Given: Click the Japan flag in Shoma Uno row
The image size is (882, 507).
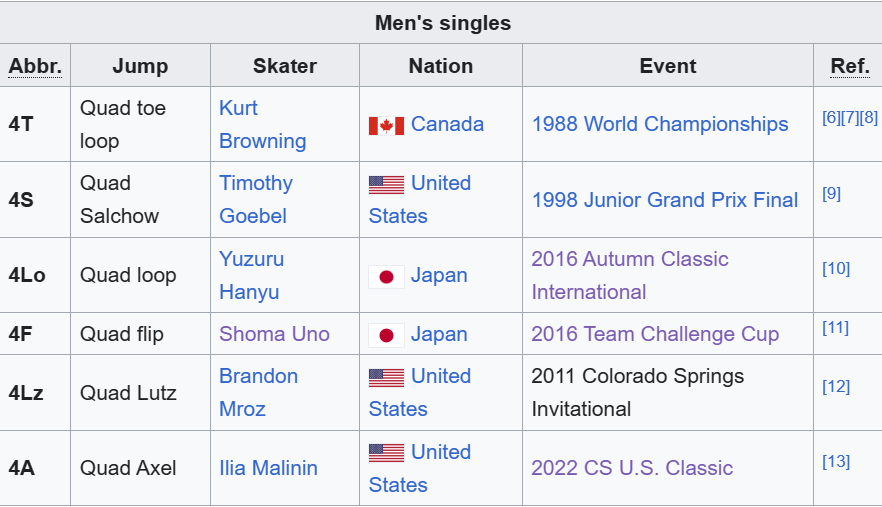Looking at the screenshot, I should pos(386,335).
